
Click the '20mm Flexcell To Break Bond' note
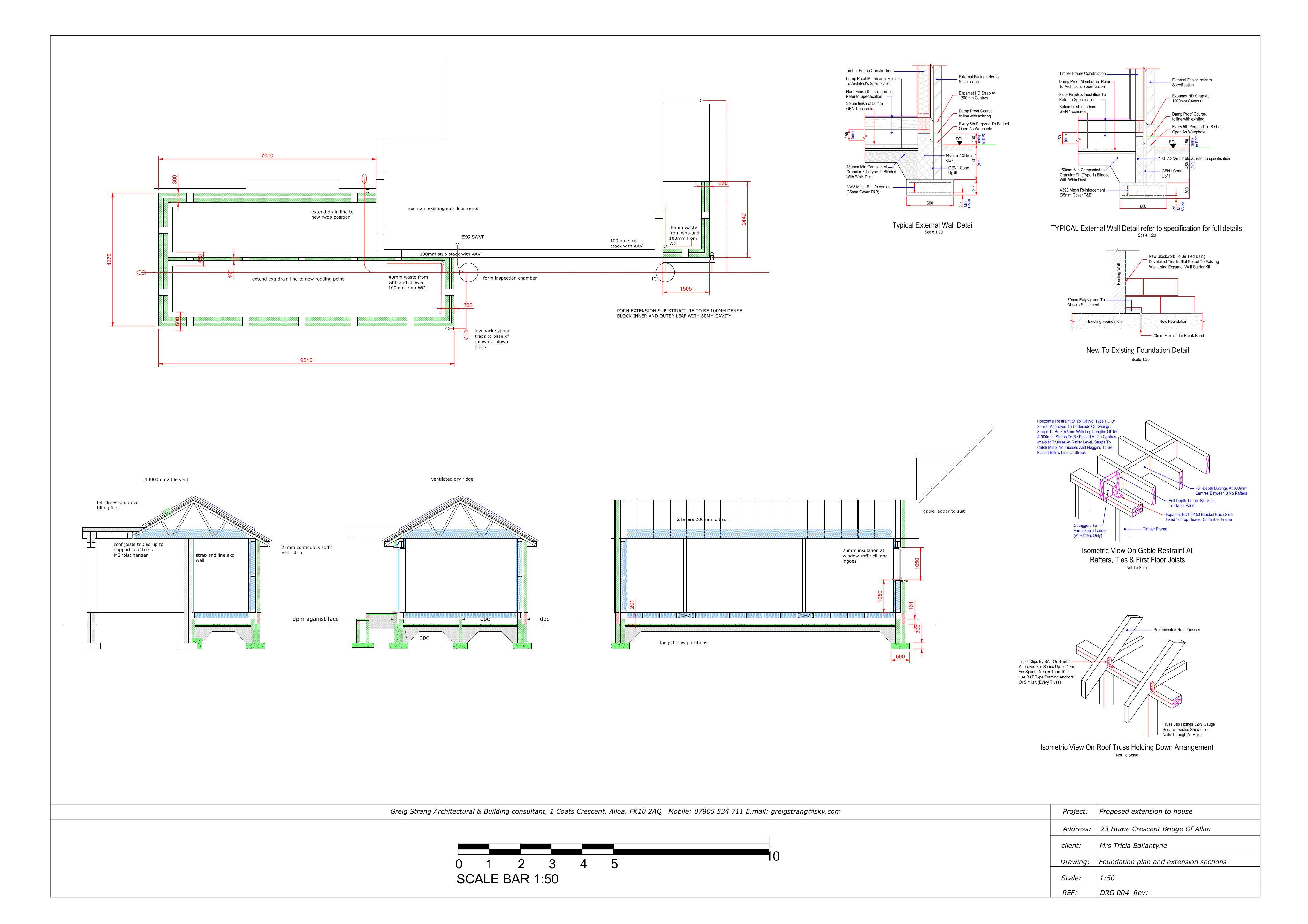coord(1178,336)
